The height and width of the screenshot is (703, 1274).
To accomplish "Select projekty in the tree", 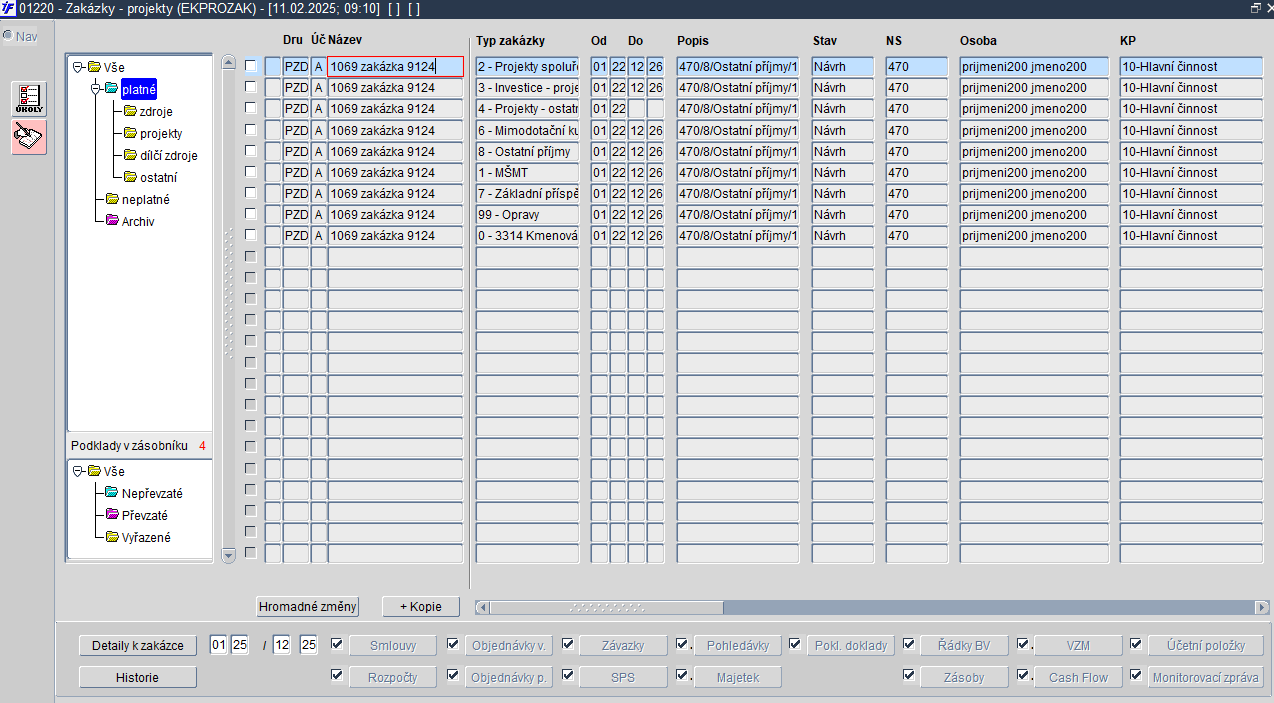I will tap(161, 133).
